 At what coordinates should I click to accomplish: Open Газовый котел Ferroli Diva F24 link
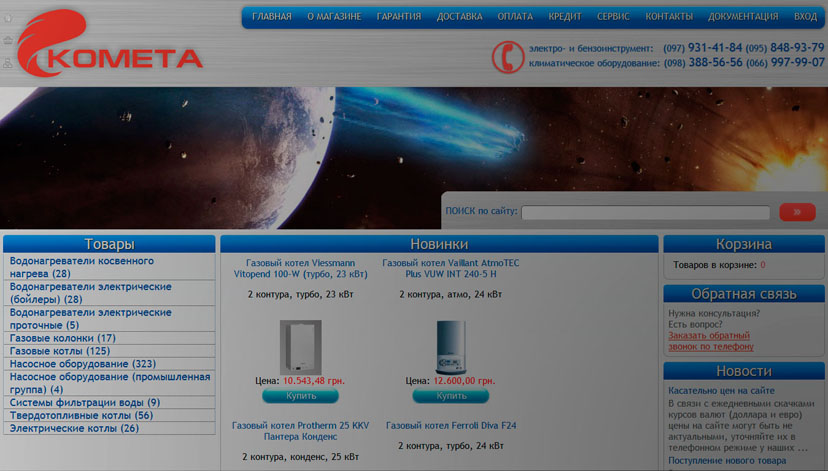(x=451, y=426)
